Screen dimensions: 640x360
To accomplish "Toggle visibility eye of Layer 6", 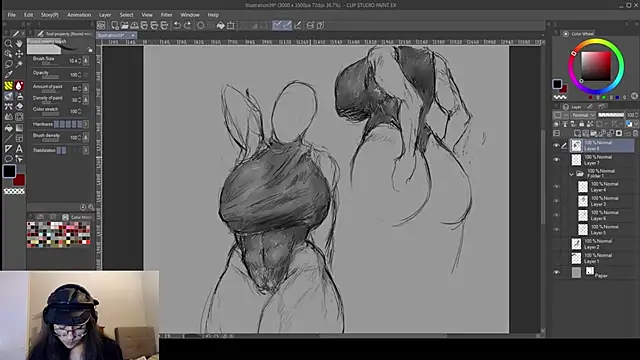I will click(x=556, y=216).
